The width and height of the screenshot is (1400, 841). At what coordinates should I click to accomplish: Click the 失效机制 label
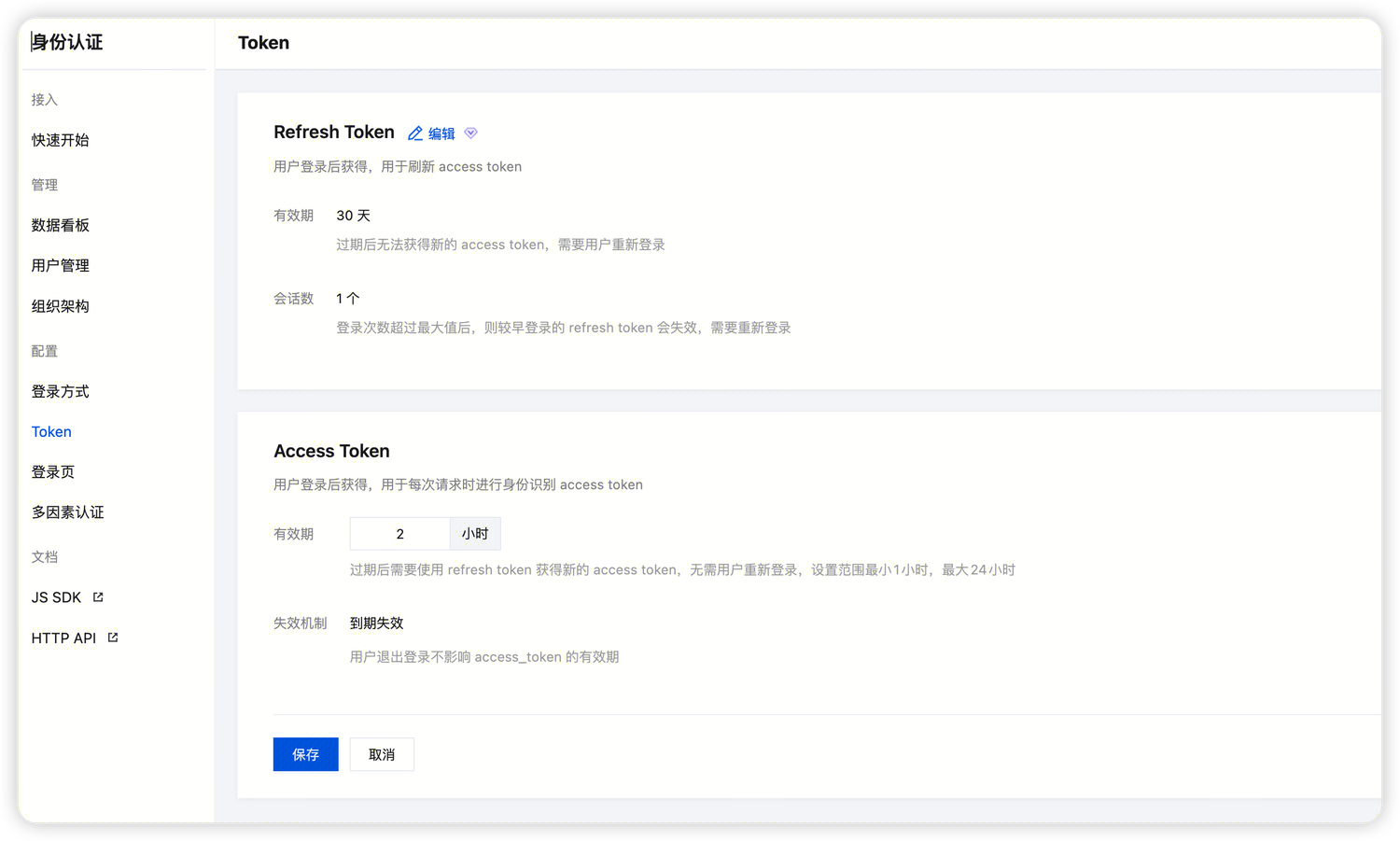301,624
